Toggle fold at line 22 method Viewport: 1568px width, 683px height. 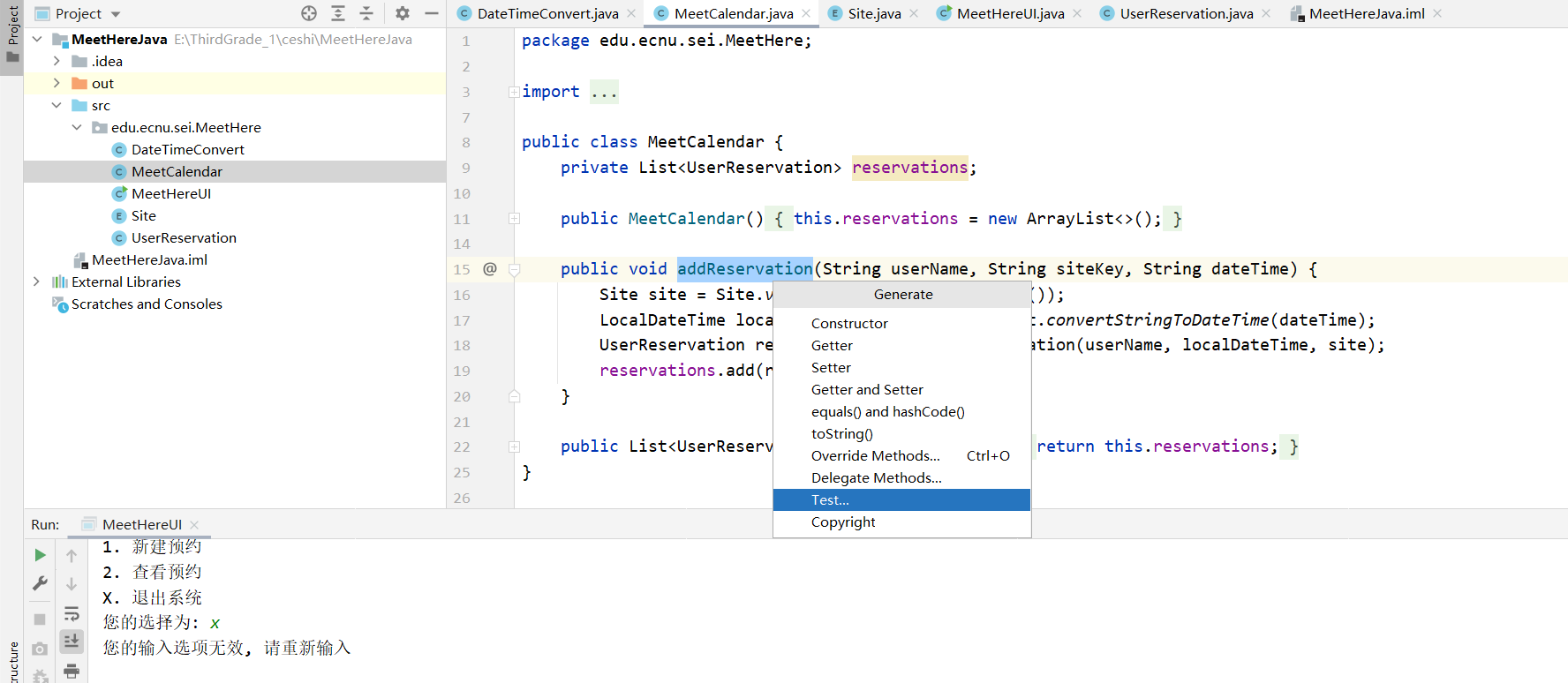coord(514,447)
